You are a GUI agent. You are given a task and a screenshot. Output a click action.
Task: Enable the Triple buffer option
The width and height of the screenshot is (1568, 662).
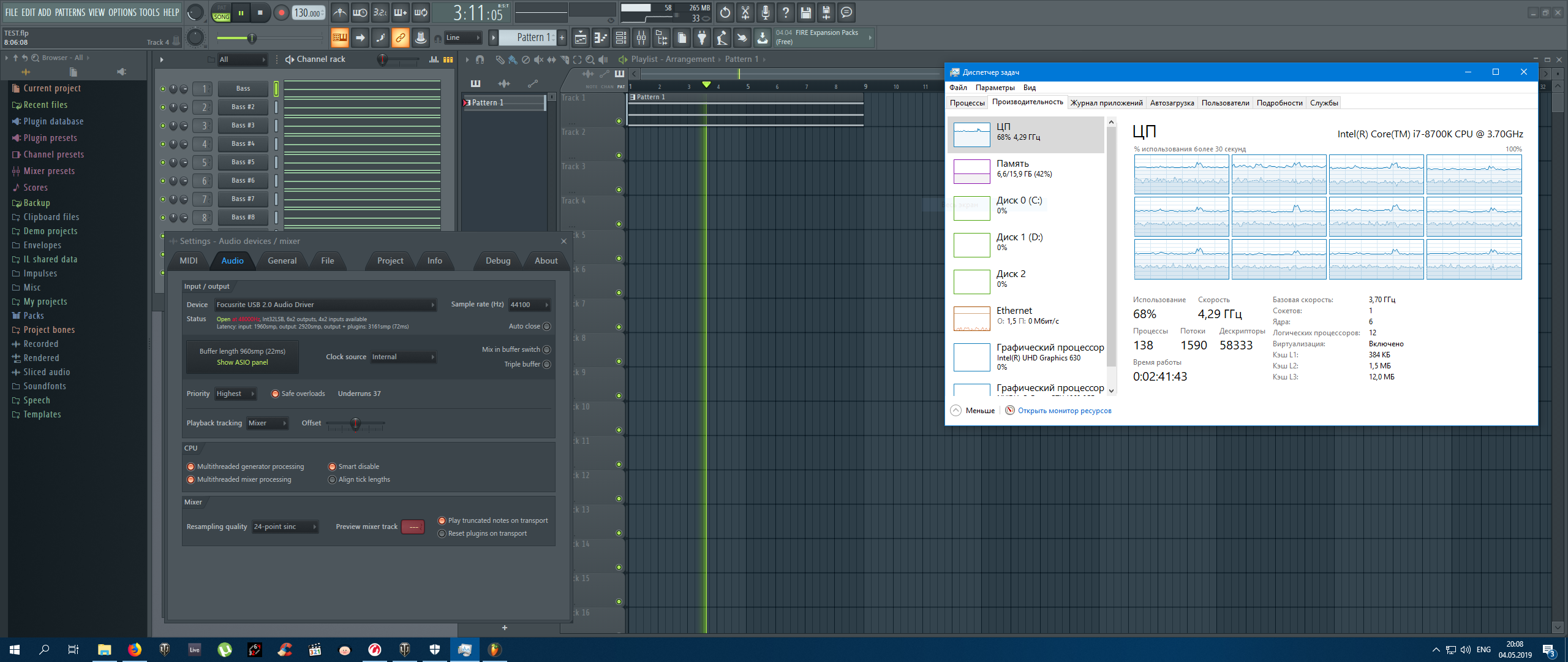[546, 364]
